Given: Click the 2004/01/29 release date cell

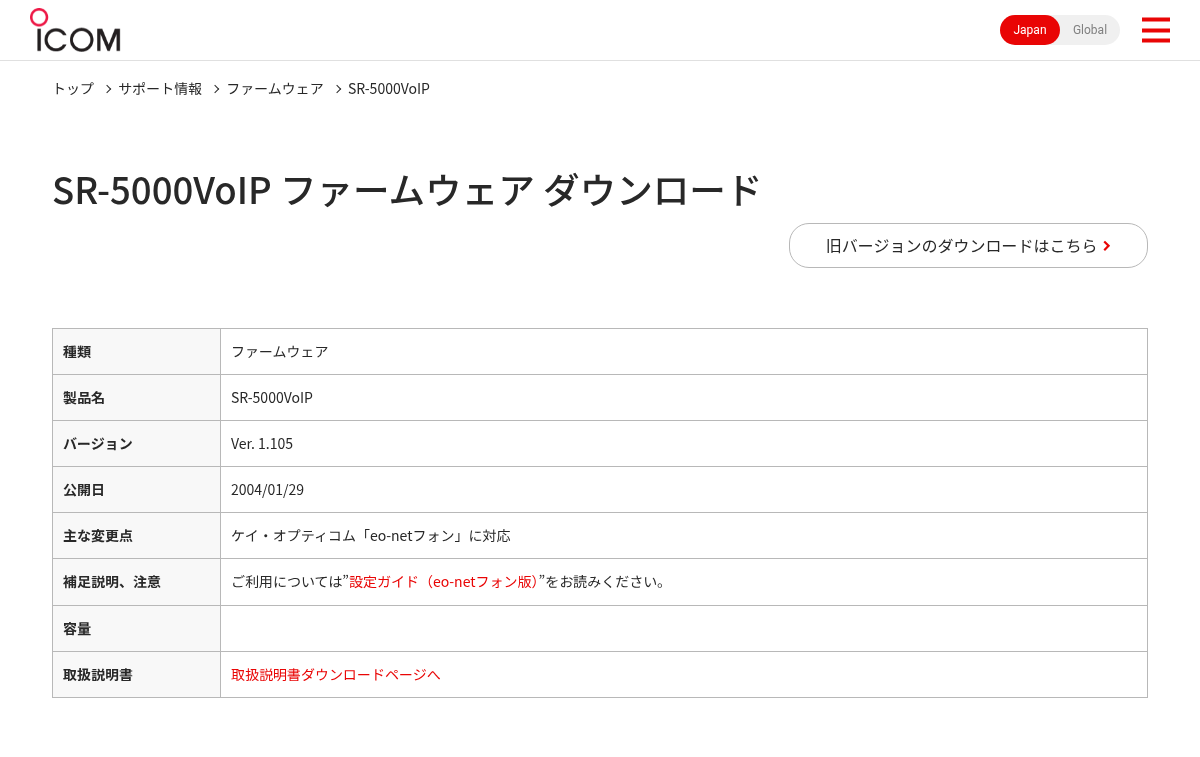Looking at the screenshot, I should click(x=684, y=489).
